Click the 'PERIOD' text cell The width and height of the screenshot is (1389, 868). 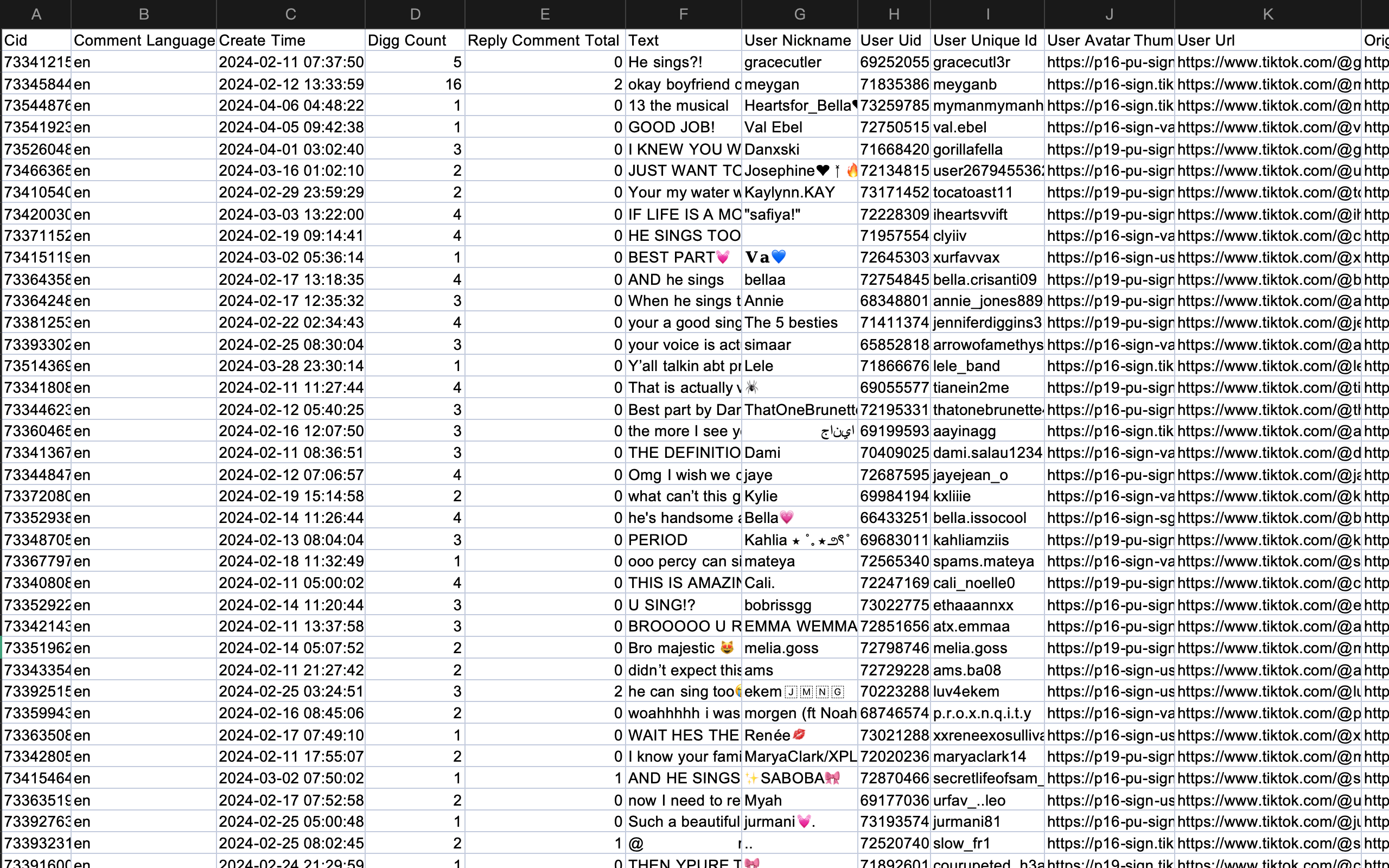point(683,540)
